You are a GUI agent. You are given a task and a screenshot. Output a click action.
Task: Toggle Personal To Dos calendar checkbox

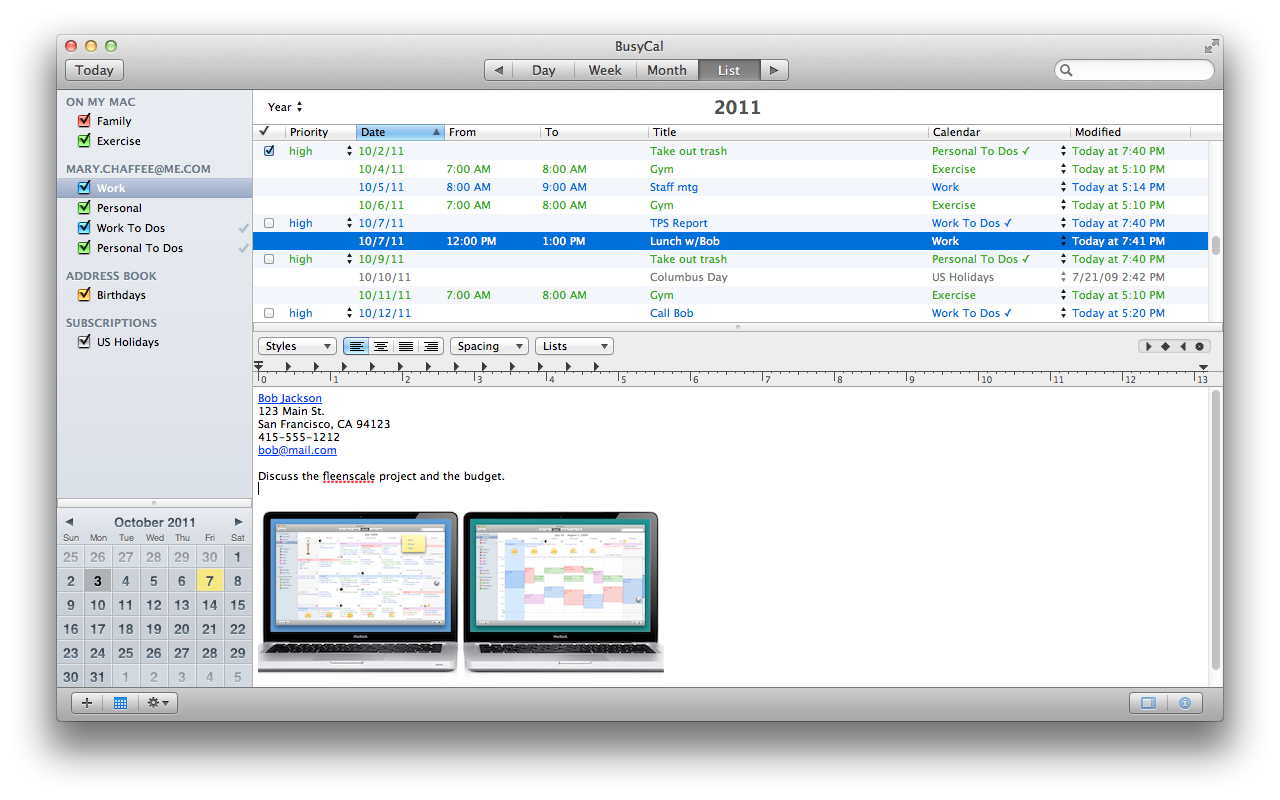[x=84, y=247]
